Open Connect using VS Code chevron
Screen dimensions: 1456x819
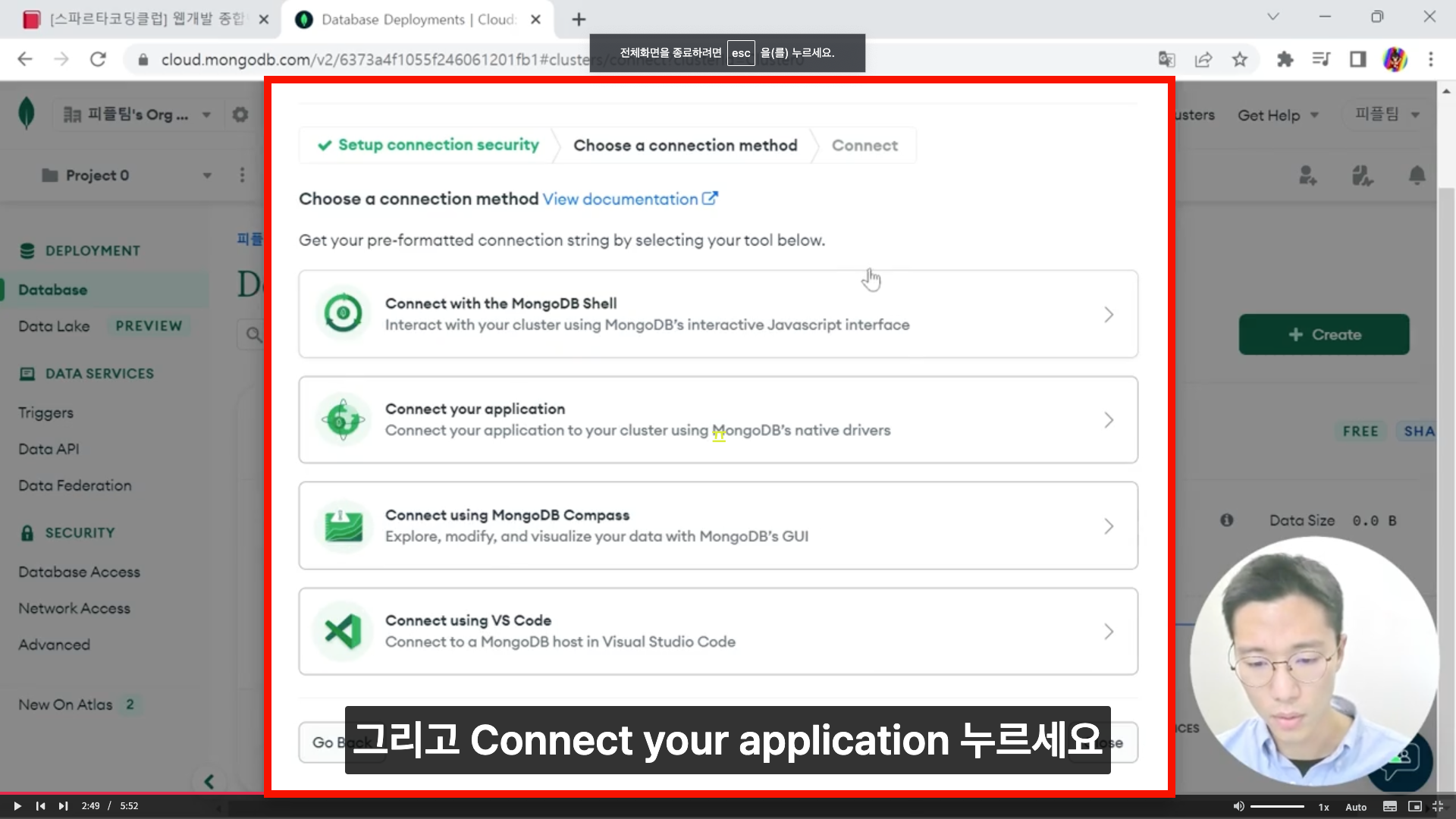tap(1109, 631)
